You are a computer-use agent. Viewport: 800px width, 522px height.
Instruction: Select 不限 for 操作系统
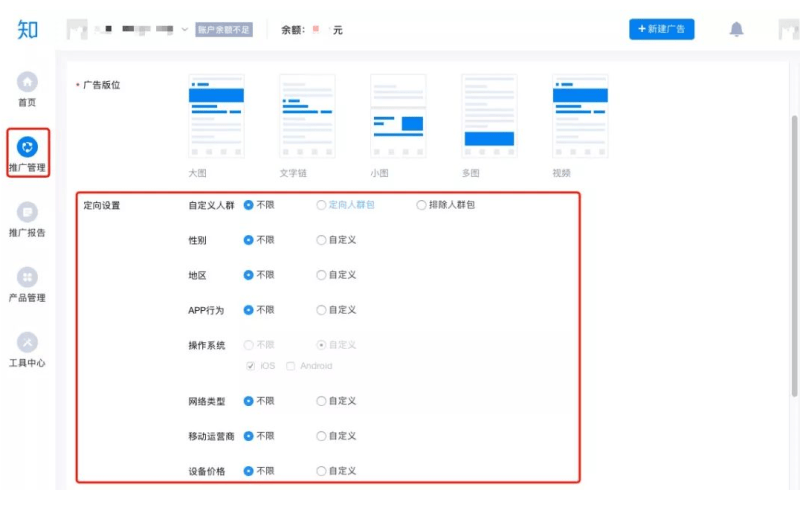tap(248, 345)
